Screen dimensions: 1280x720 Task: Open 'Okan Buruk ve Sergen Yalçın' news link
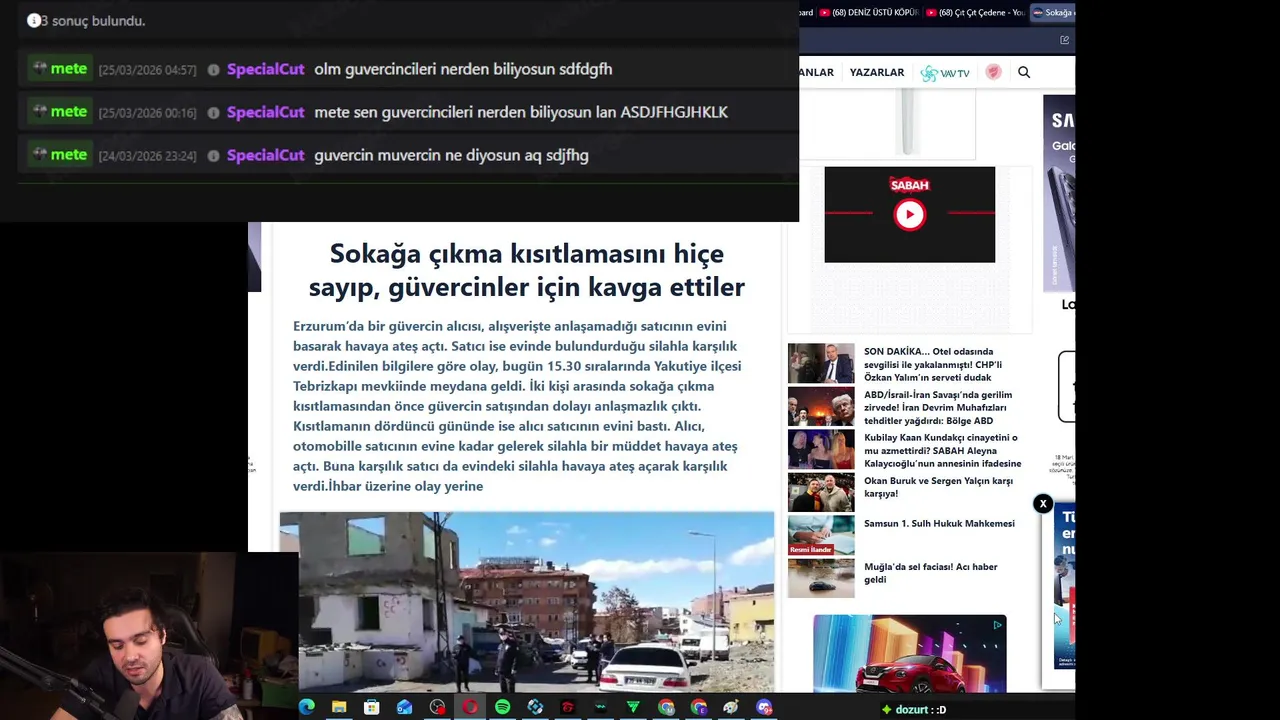click(x=938, y=487)
